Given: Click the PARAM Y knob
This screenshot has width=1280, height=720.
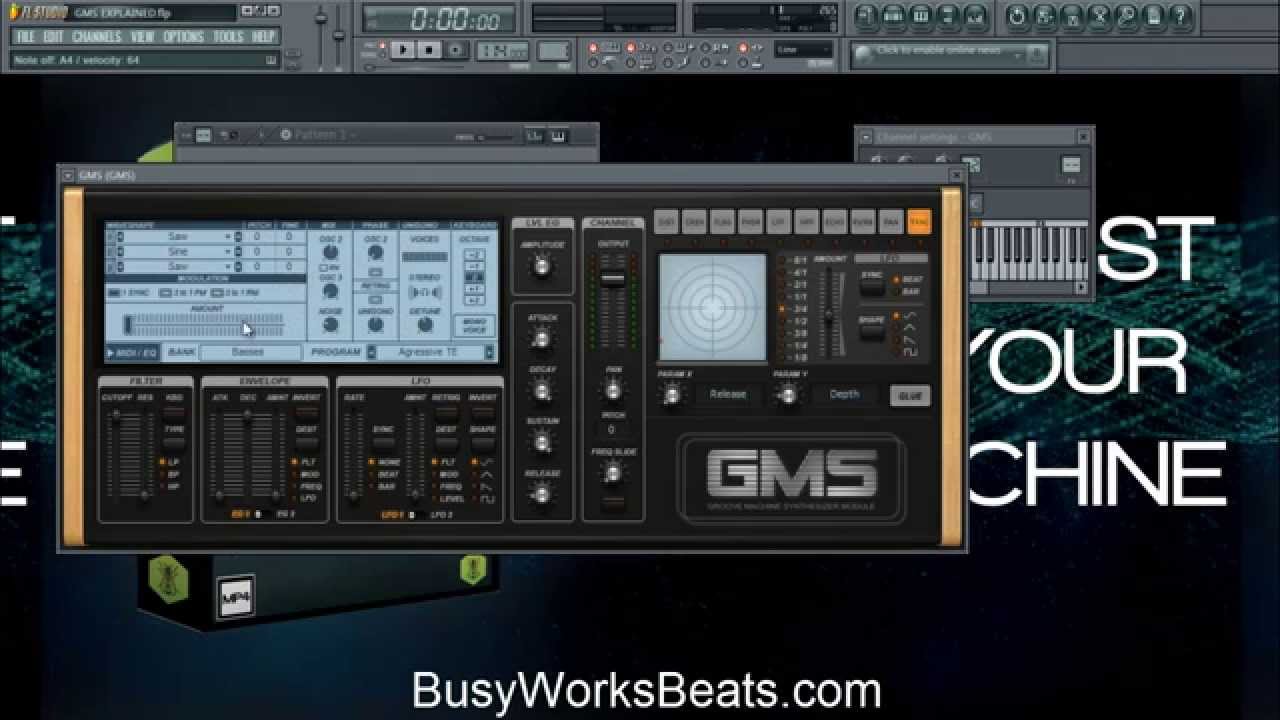Looking at the screenshot, I should pyautogui.click(x=788, y=396).
